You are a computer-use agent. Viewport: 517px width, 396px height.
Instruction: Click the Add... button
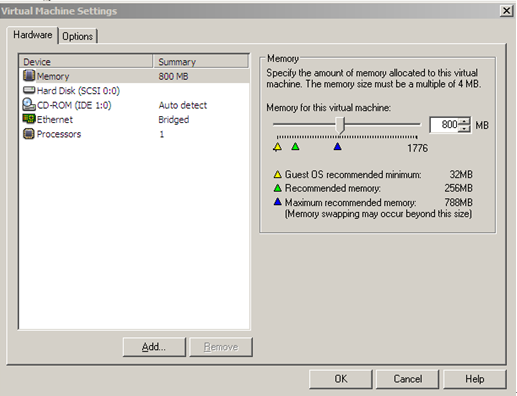pyautogui.click(x=154, y=347)
